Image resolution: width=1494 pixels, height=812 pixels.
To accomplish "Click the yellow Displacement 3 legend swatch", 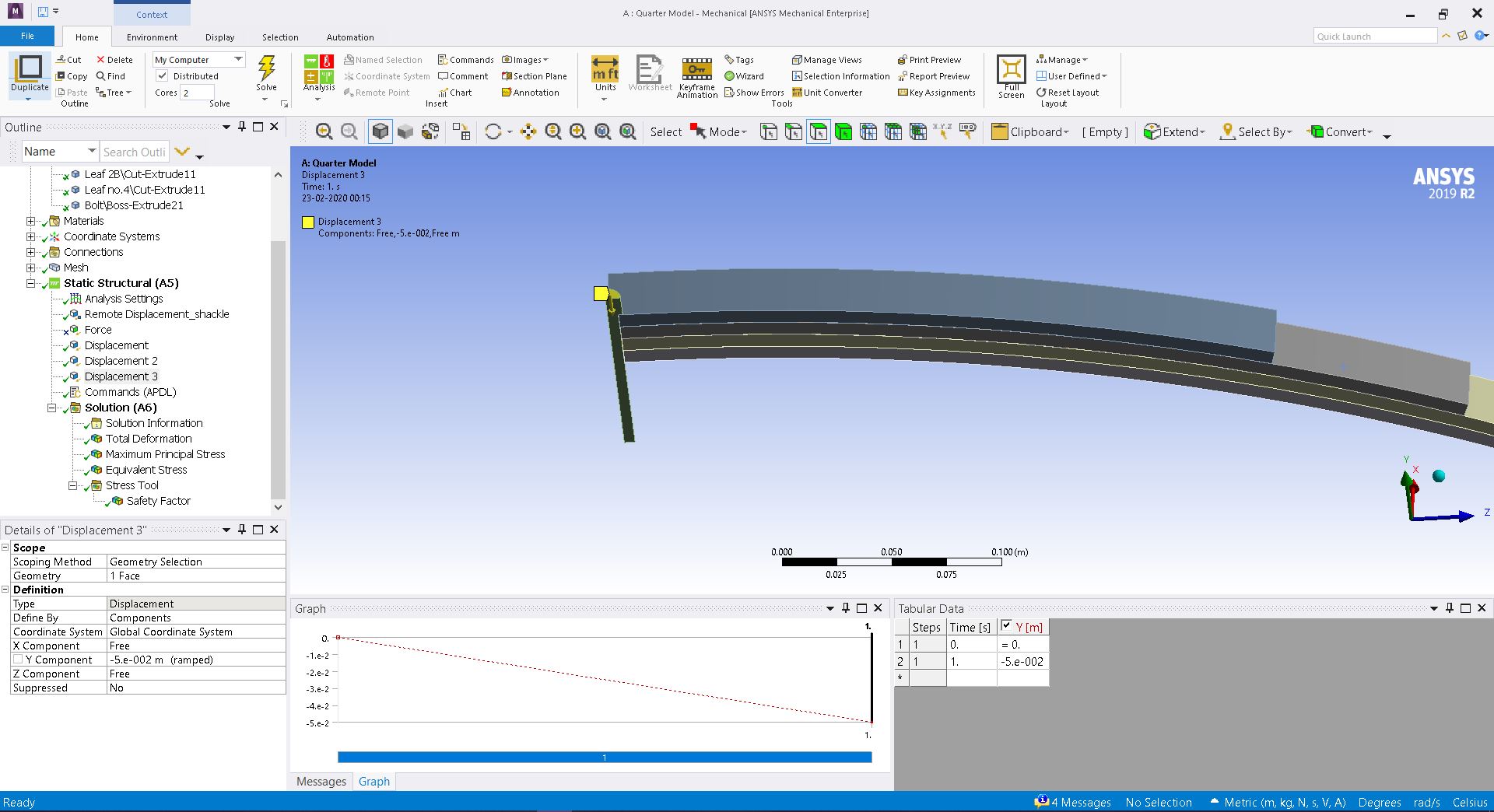I will tap(308, 222).
